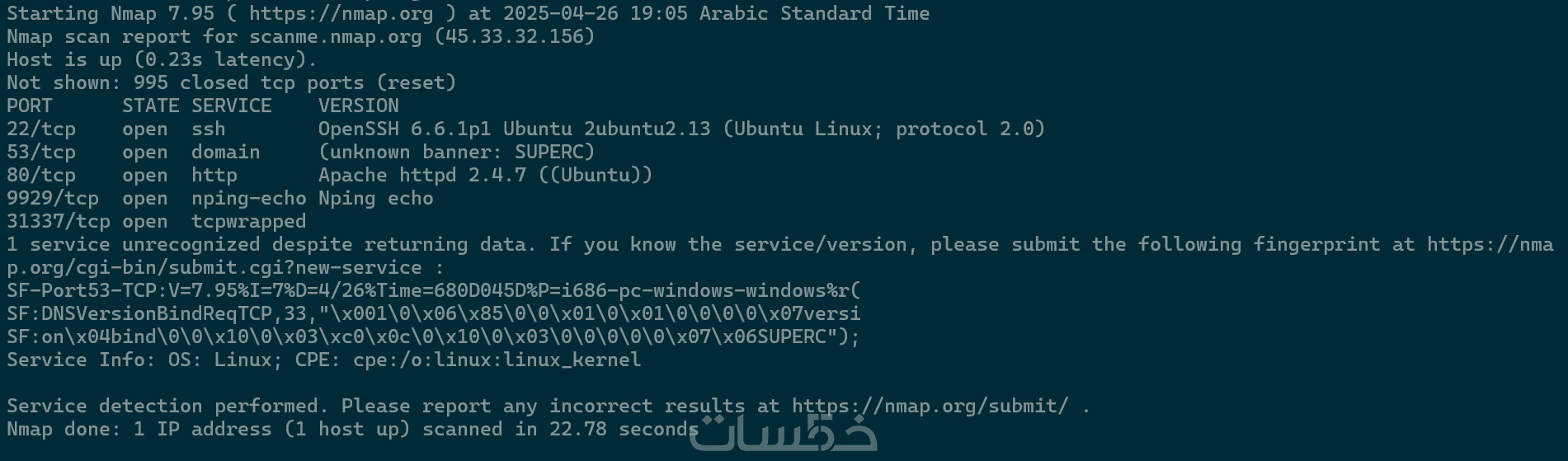Click the 53/tcp port entry

pyautogui.click(x=41, y=153)
